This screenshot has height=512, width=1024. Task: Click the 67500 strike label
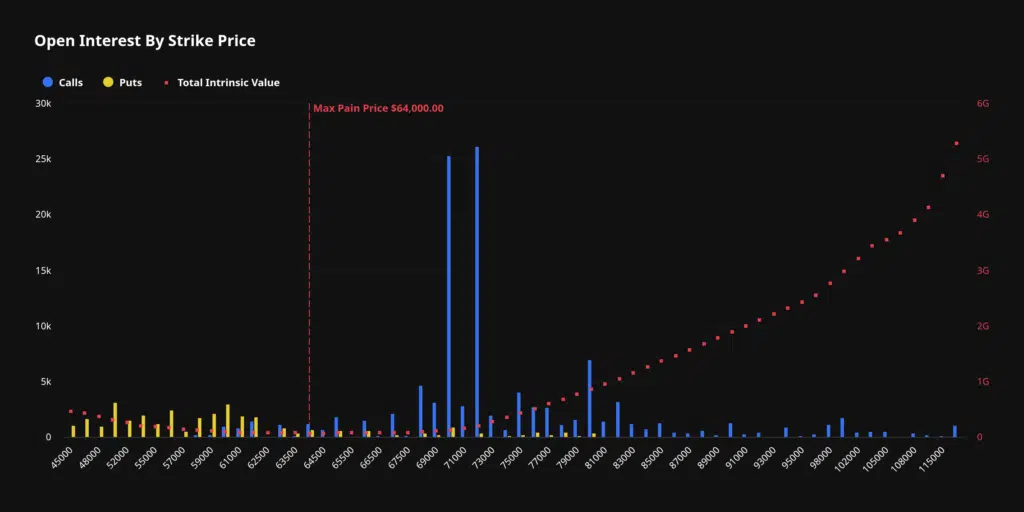pyautogui.click(x=400, y=456)
